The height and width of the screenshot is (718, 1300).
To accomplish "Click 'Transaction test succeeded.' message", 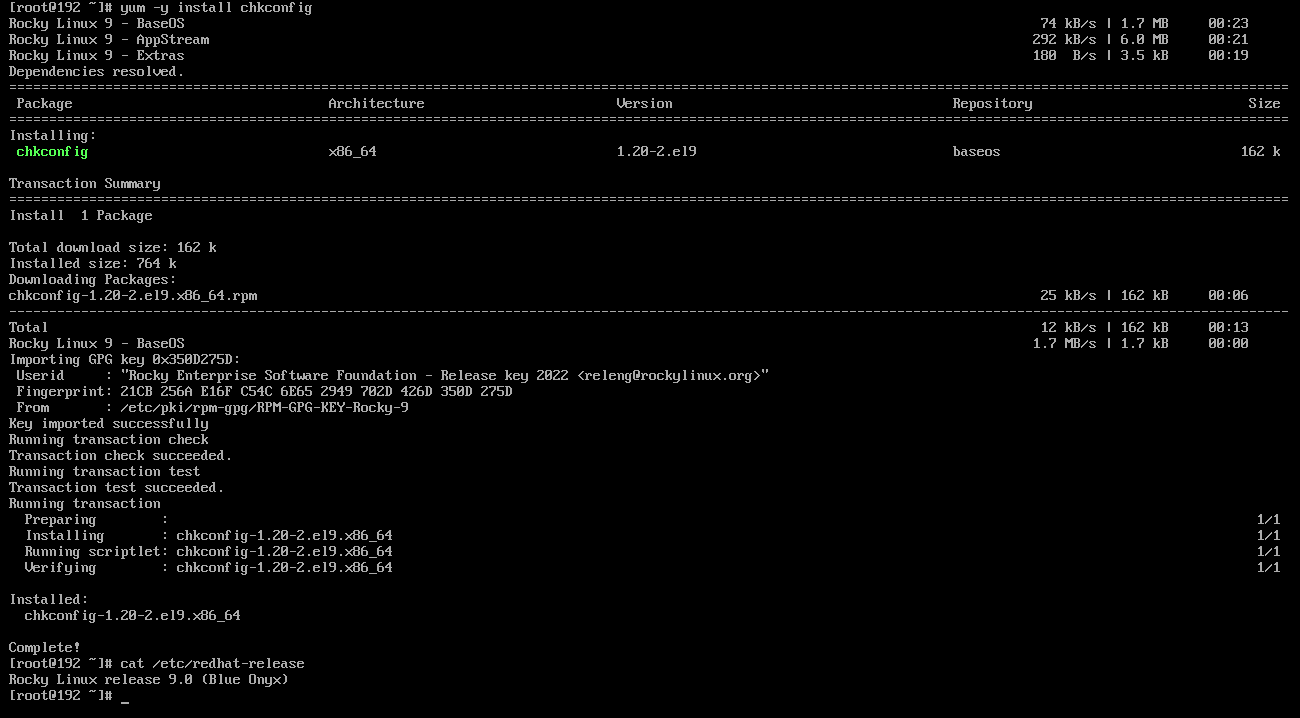I will [117, 488].
